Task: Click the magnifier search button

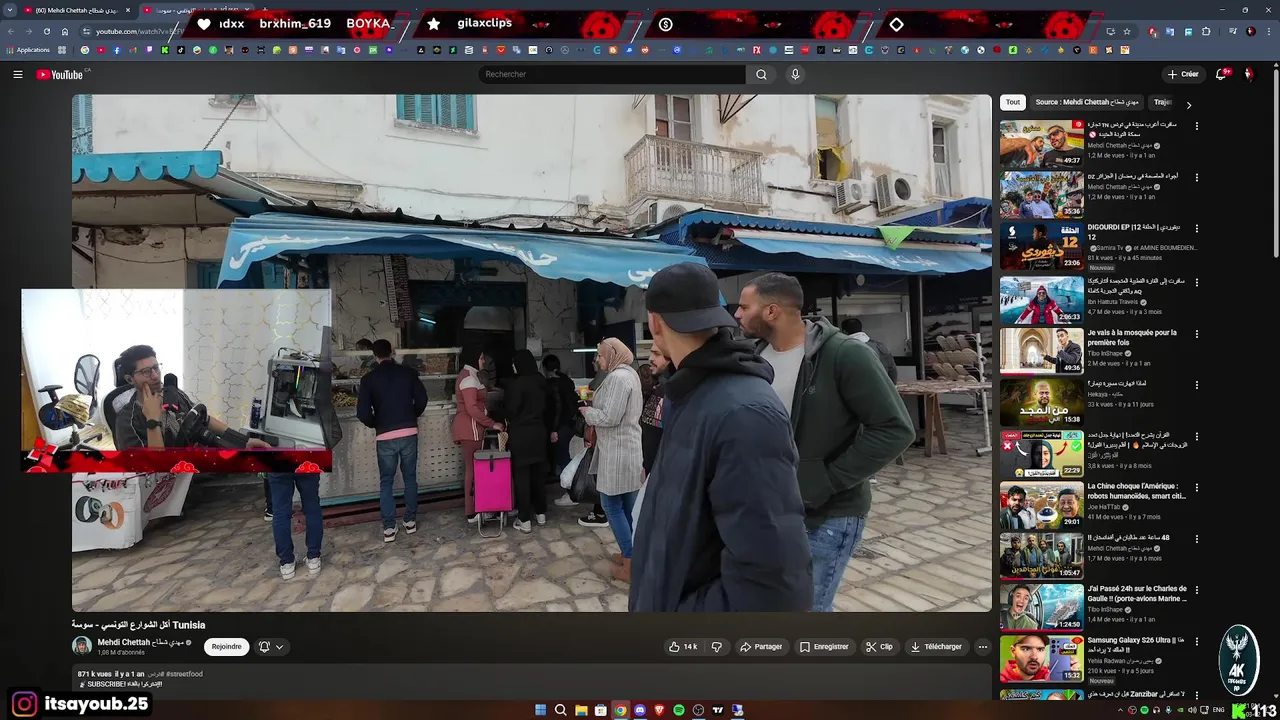Action: click(x=761, y=74)
